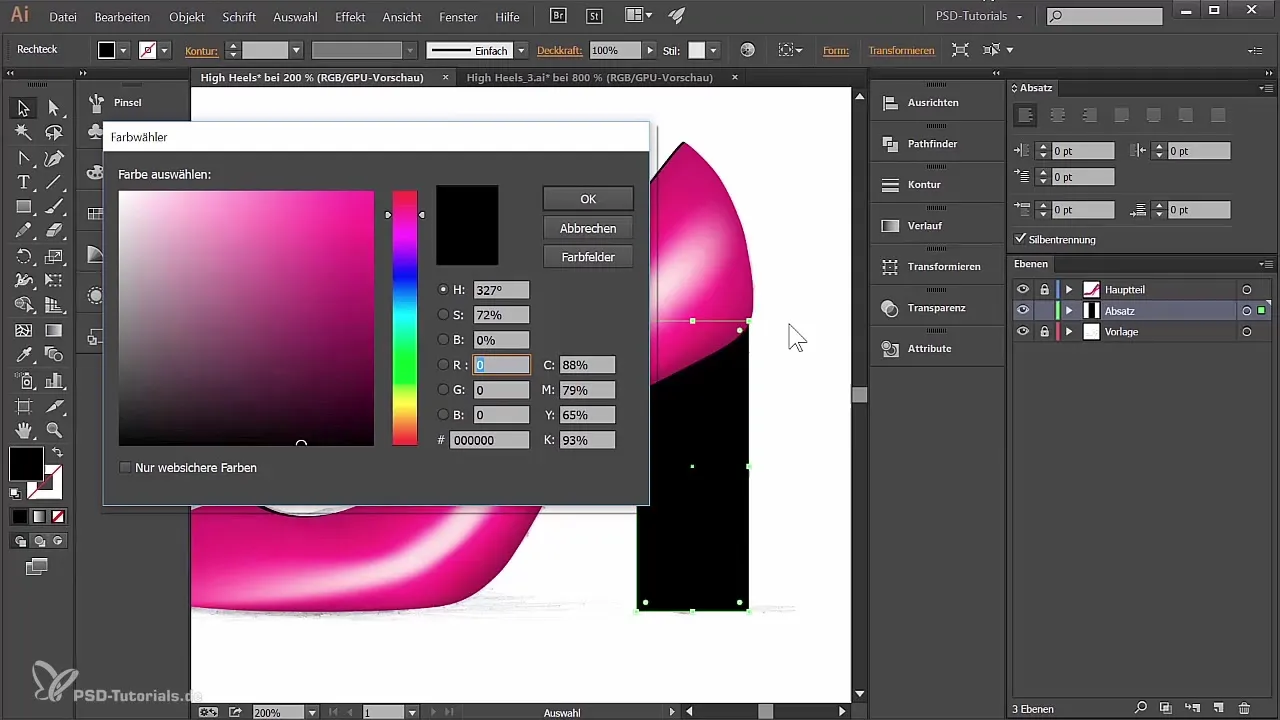Swap fill and stroke colors
Screen dimensions: 1280x720
tap(57, 454)
